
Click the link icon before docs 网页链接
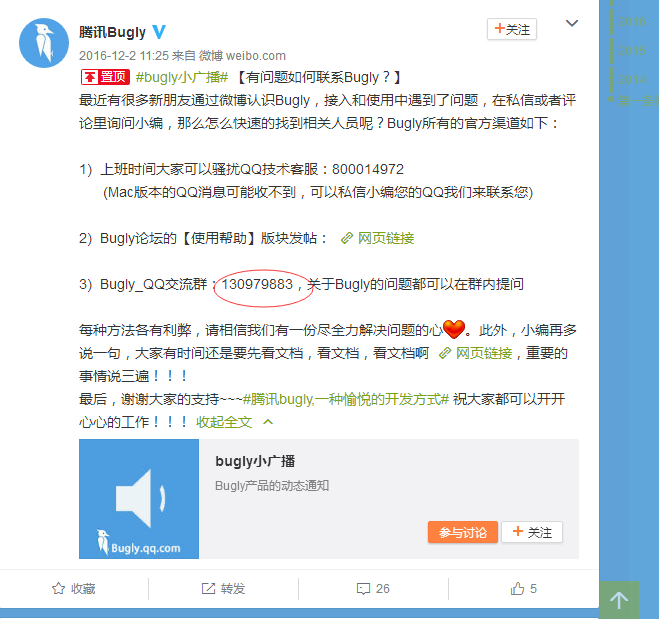pyautogui.click(x=445, y=353)
